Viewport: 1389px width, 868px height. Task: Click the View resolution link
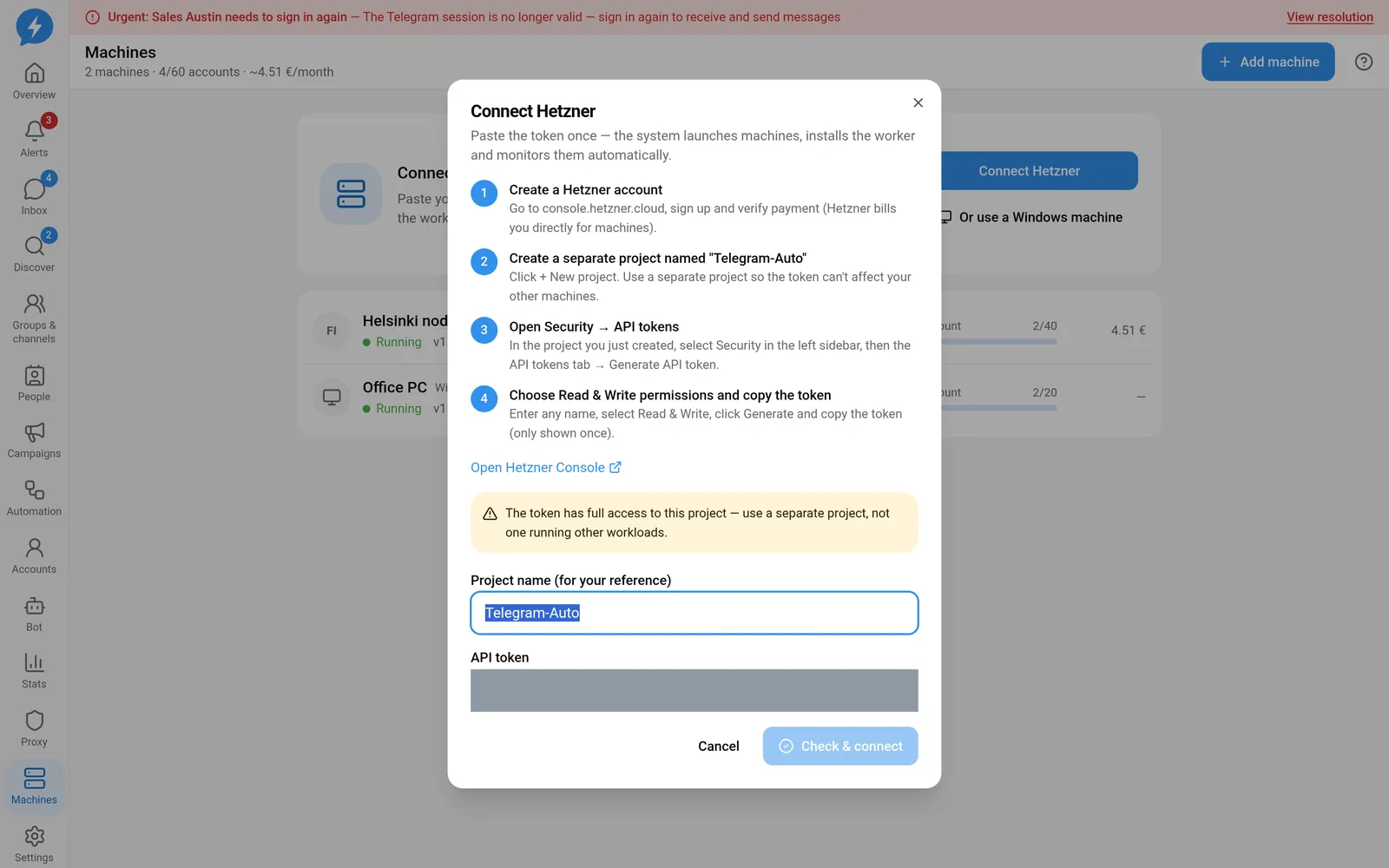1330,16
